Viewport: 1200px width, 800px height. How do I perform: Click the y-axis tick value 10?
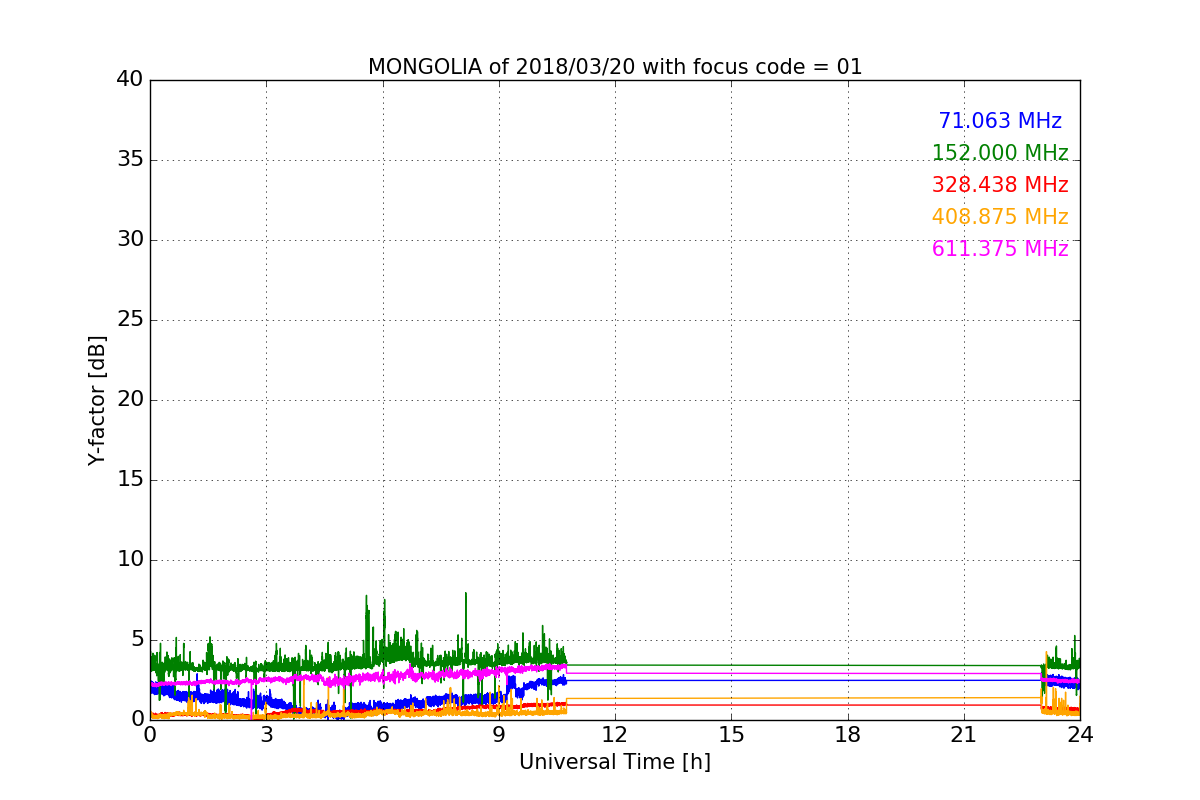[130, 560]
